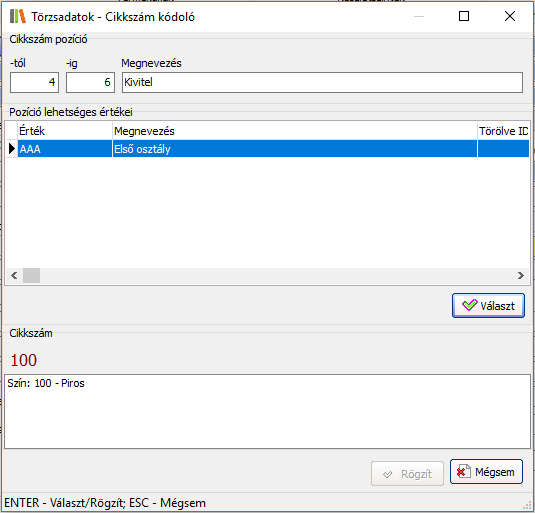The image size is (535, 513).
Task: Click the right scroll arrow of the grid
Action: point(521,275)
